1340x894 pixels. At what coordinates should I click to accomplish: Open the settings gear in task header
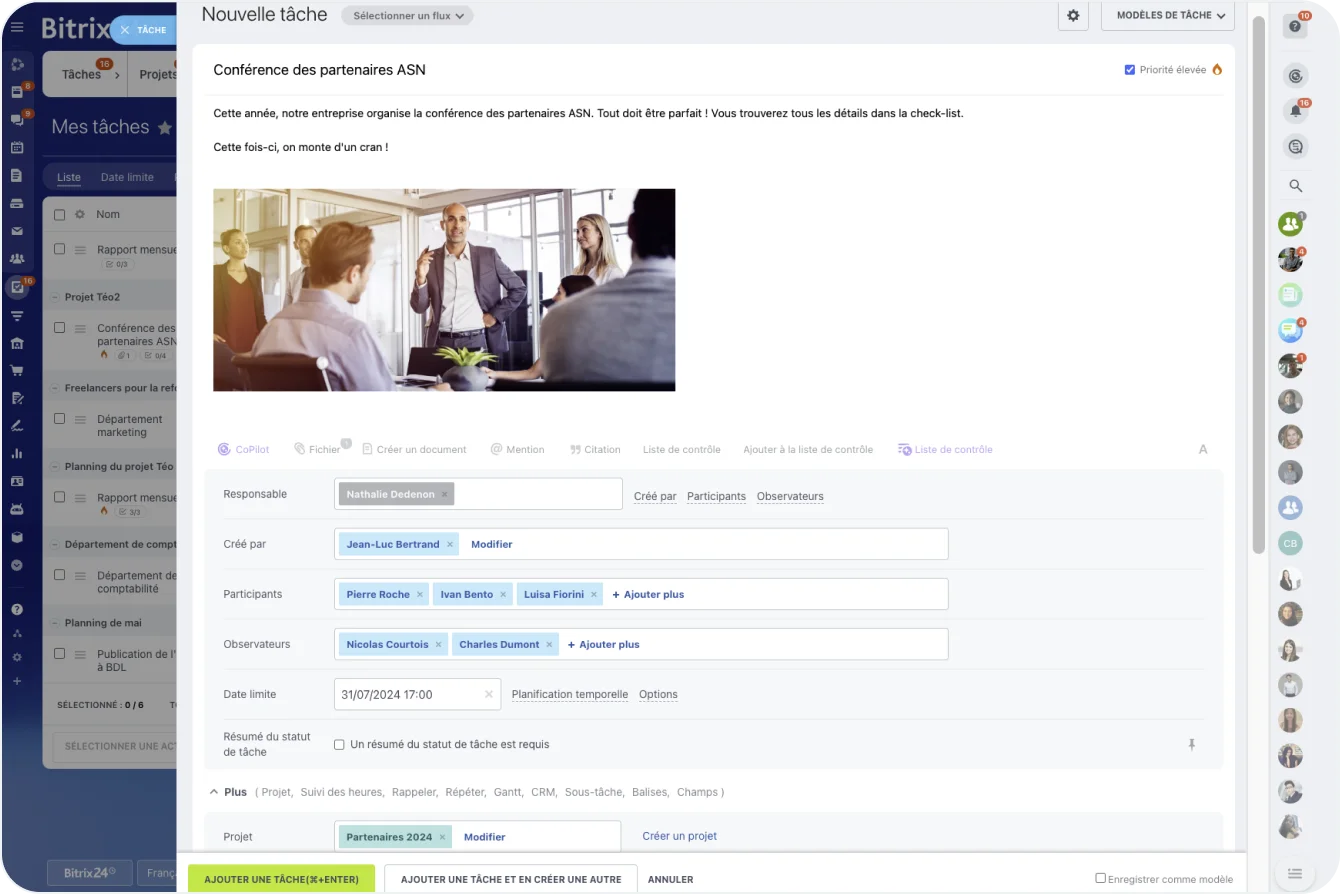[x=1073, y=16]
